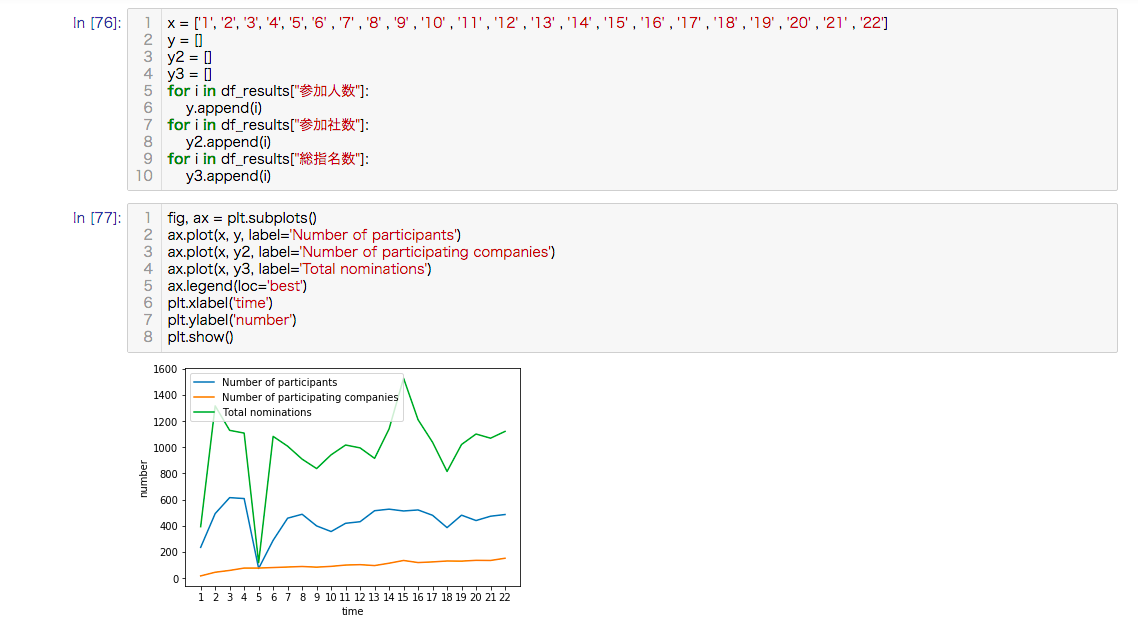Click the In [76] cell prompt
Viewport: 1138px width, 626px height.
pyautogui.click(x=97, y=23)
